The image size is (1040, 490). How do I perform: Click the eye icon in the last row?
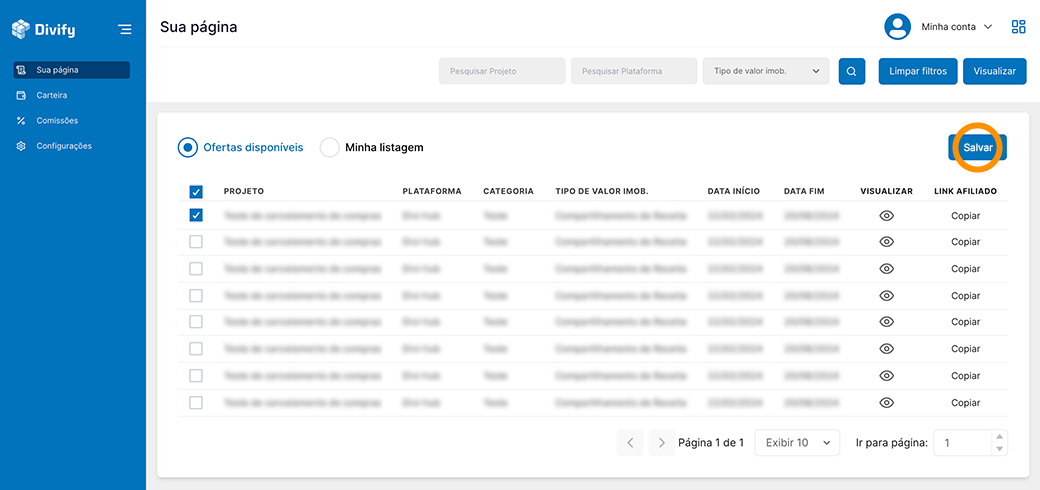pyautogui.click(x=886, y=402)
